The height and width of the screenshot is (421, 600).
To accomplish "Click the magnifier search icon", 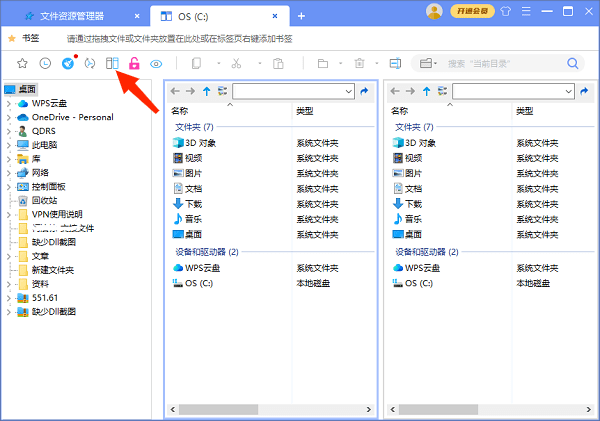I will pos(574,63).
